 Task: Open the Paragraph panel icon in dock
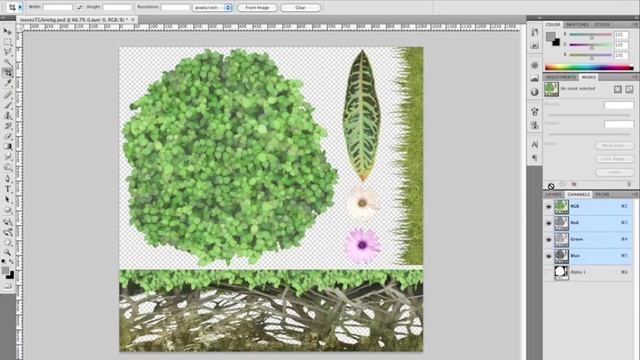coord(535,158)
